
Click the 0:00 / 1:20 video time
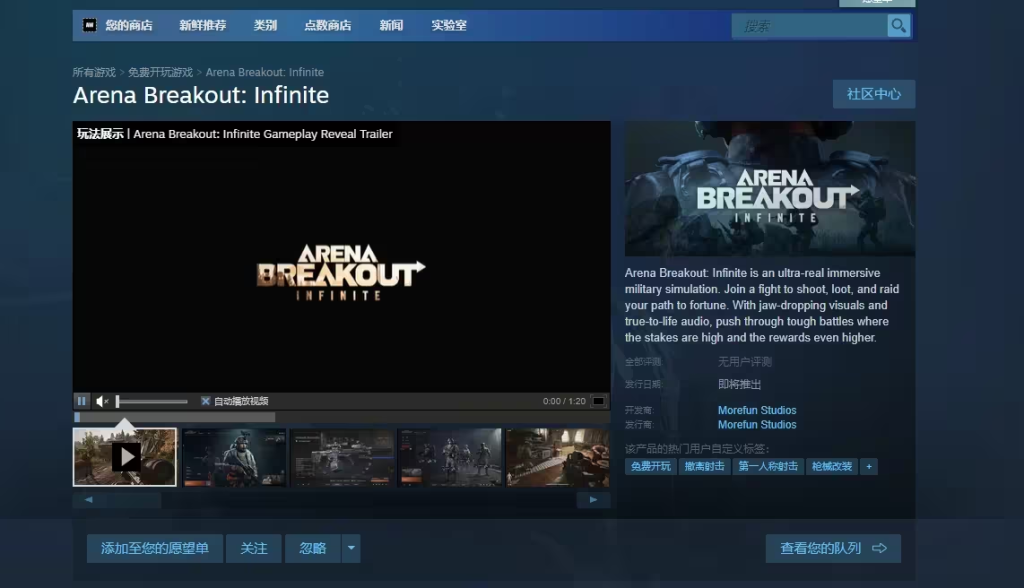click(564, 401)
